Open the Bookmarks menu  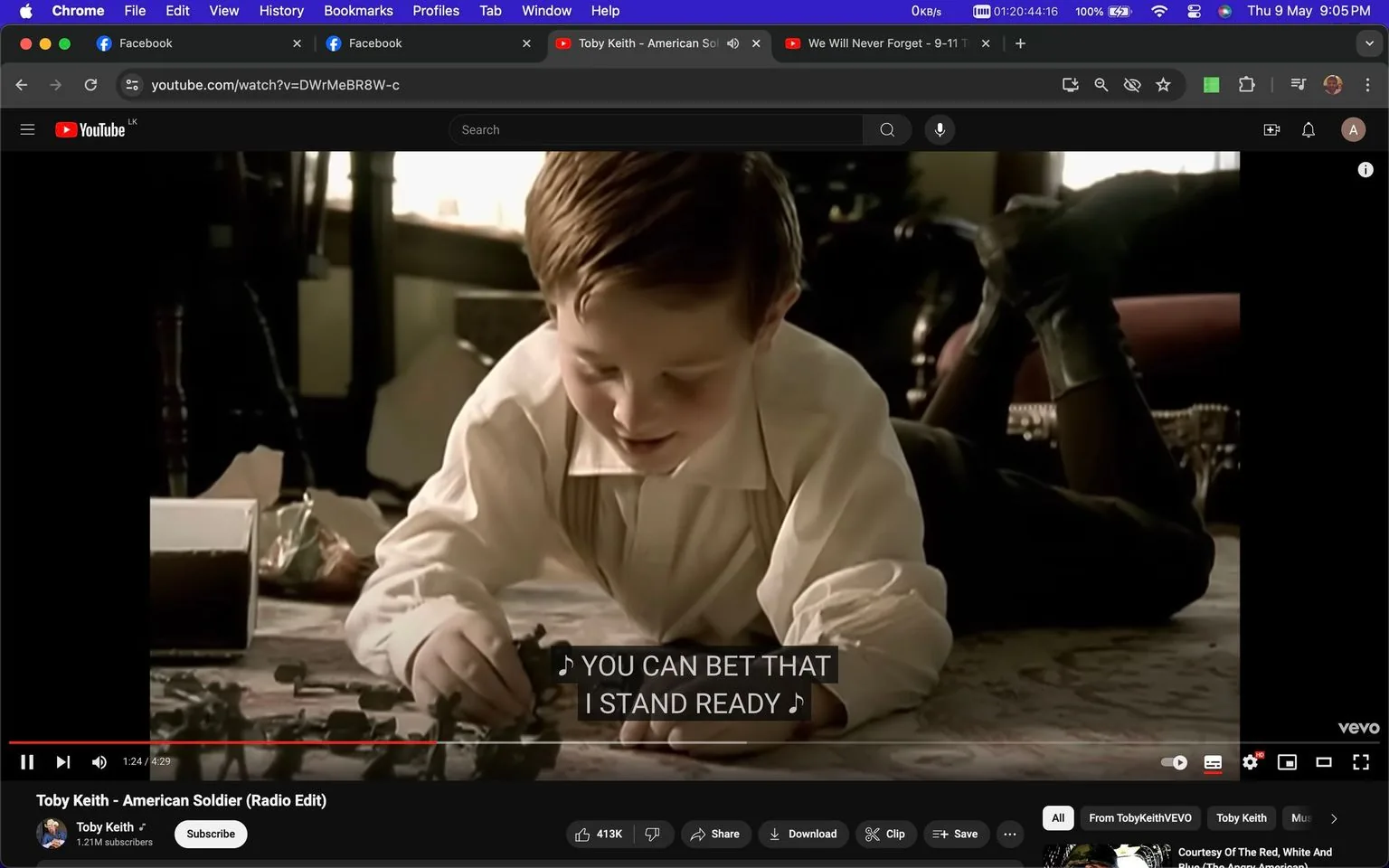pos(357,10)
